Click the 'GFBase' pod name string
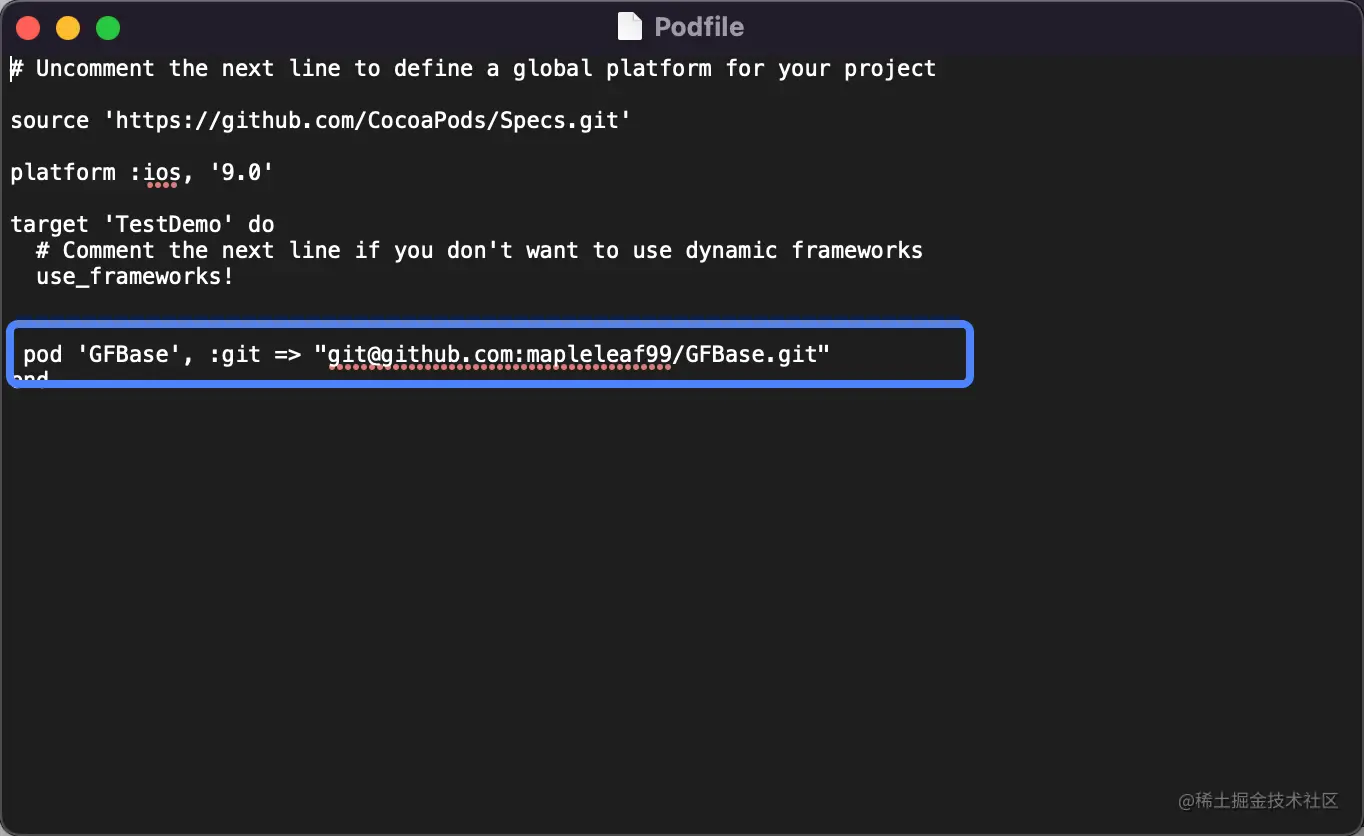 [x=128, y=355]
